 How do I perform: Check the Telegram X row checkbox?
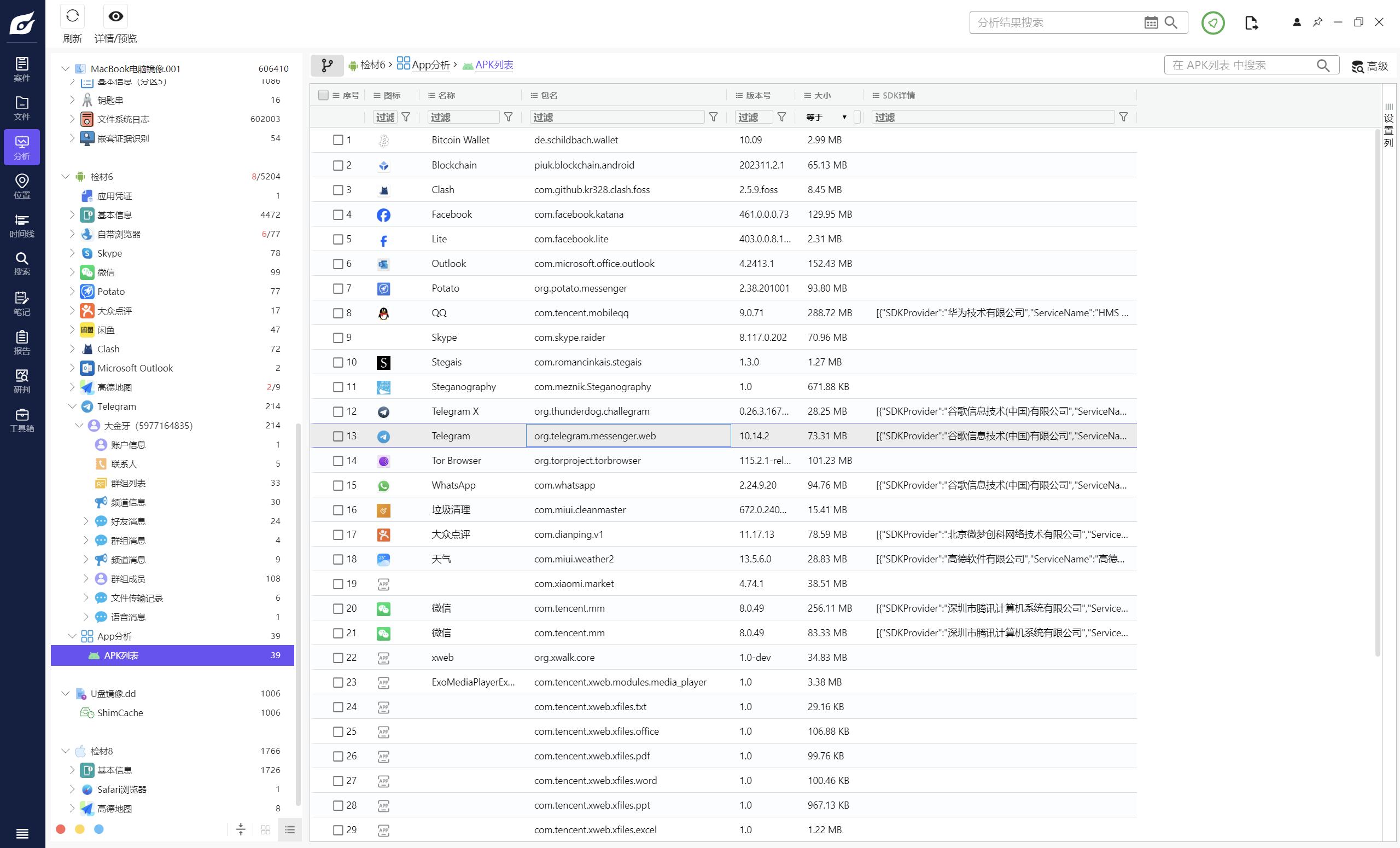(338, 411)
